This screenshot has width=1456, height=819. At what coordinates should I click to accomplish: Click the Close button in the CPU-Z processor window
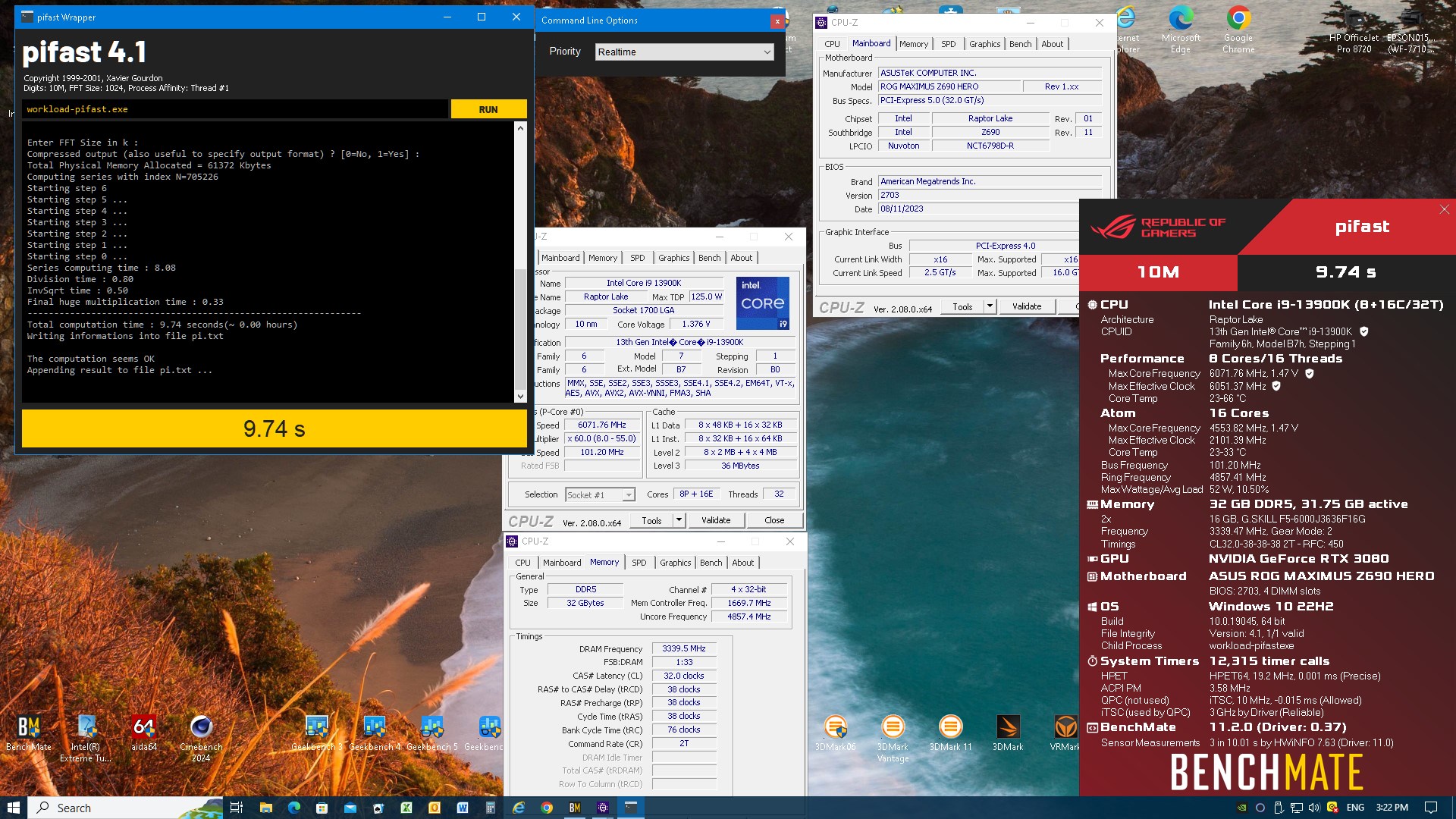pyautogui.click(x=774, y=520)
